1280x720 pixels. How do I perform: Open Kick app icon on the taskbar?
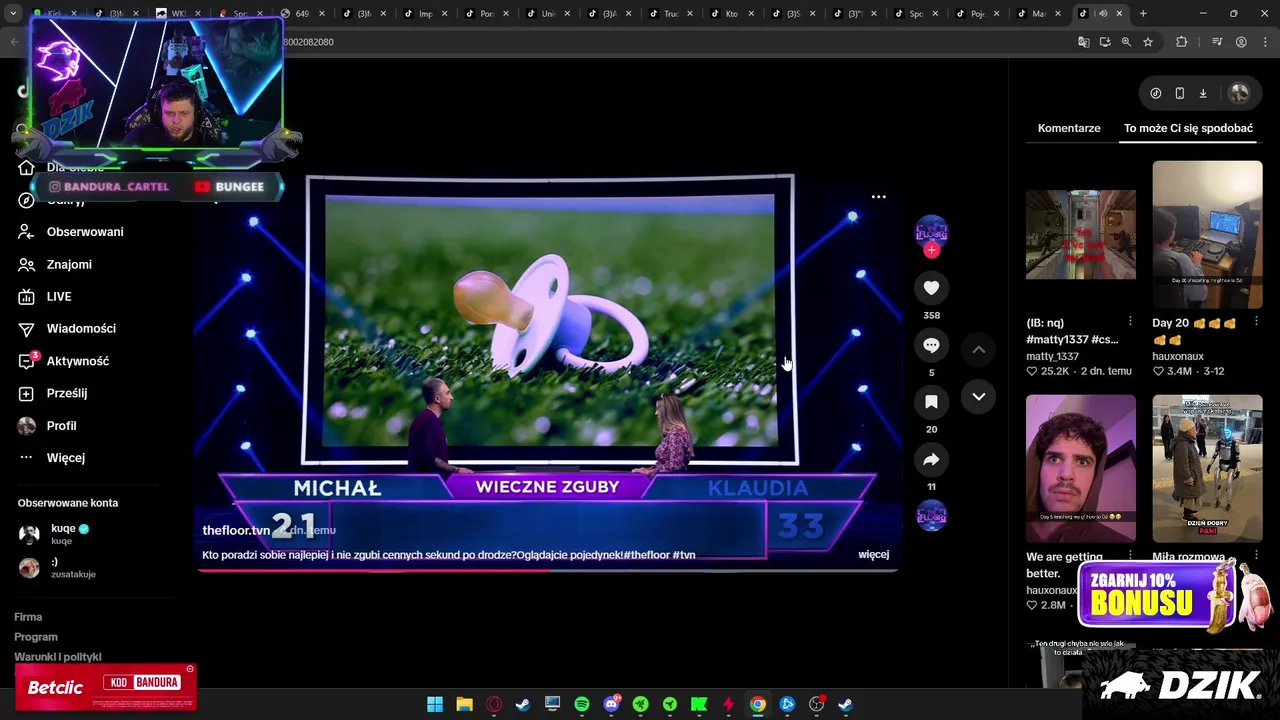point(699,705)
